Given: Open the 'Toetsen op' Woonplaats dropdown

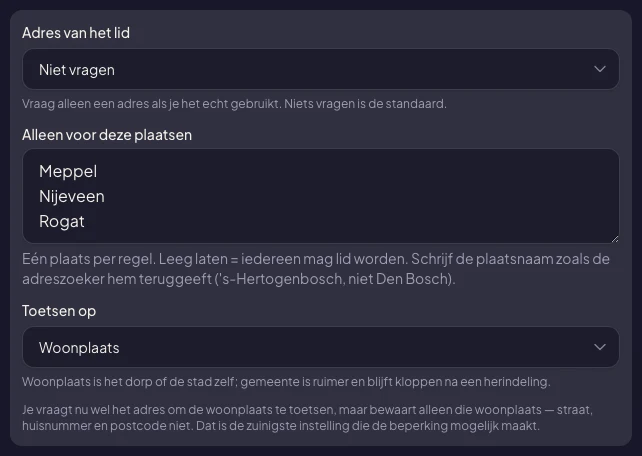Looking at the screenshot, I should [x=321, y=347].
